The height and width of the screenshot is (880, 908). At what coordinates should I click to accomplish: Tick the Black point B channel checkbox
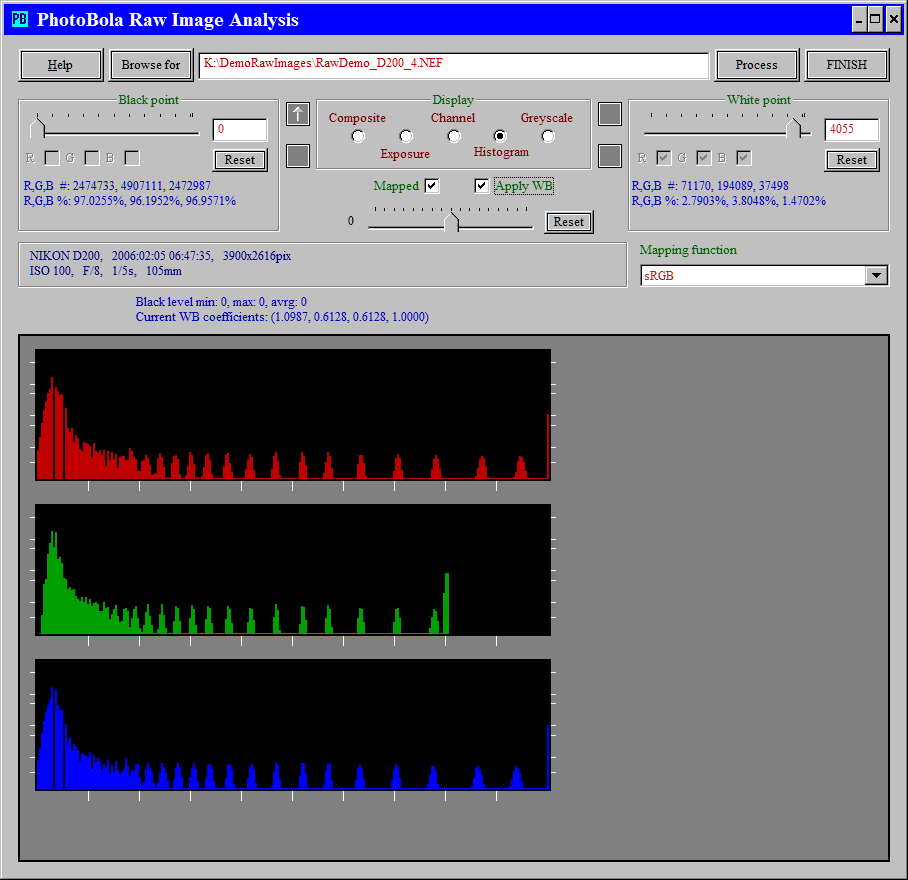click(x=132, y=158)
